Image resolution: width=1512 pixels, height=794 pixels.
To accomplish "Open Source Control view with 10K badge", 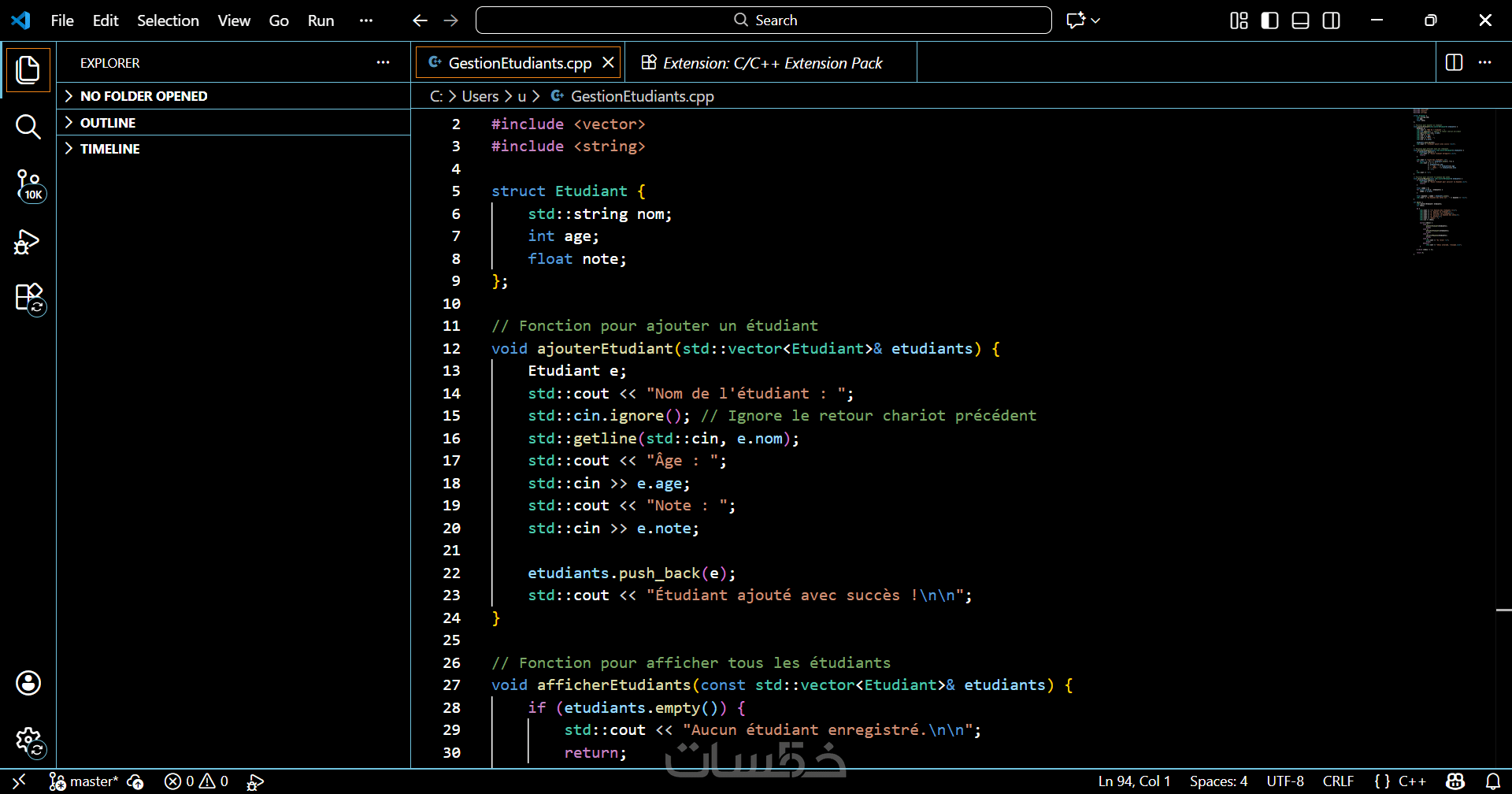I will [x=28, y=185].
